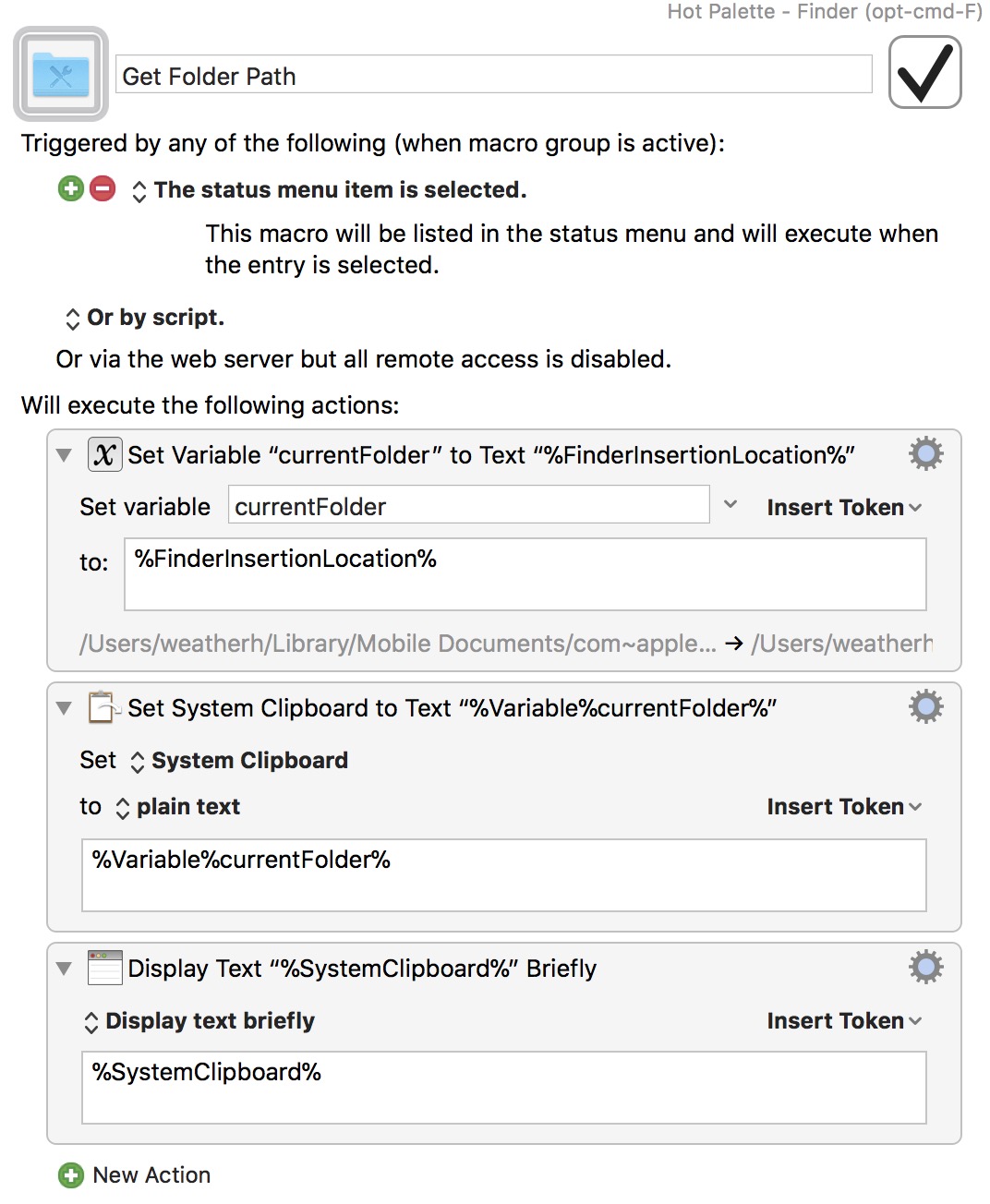Viewport: 990px width, 1204px height.
Task: Open gear menu for Set Variable action
Action: click(925, 453)
